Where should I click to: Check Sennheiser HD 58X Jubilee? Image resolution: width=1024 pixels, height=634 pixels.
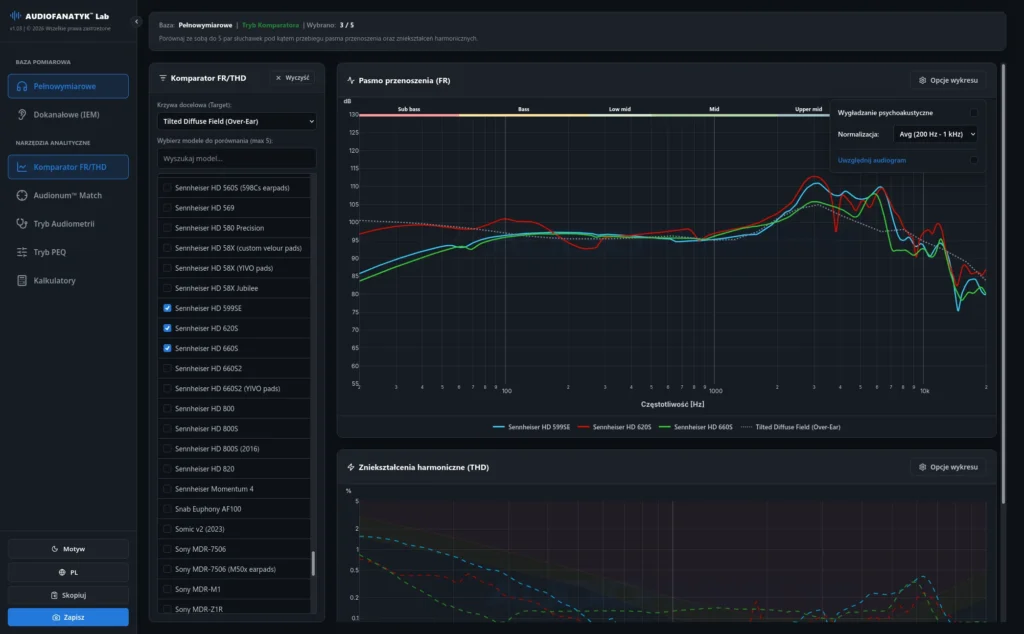pos(167,289)
